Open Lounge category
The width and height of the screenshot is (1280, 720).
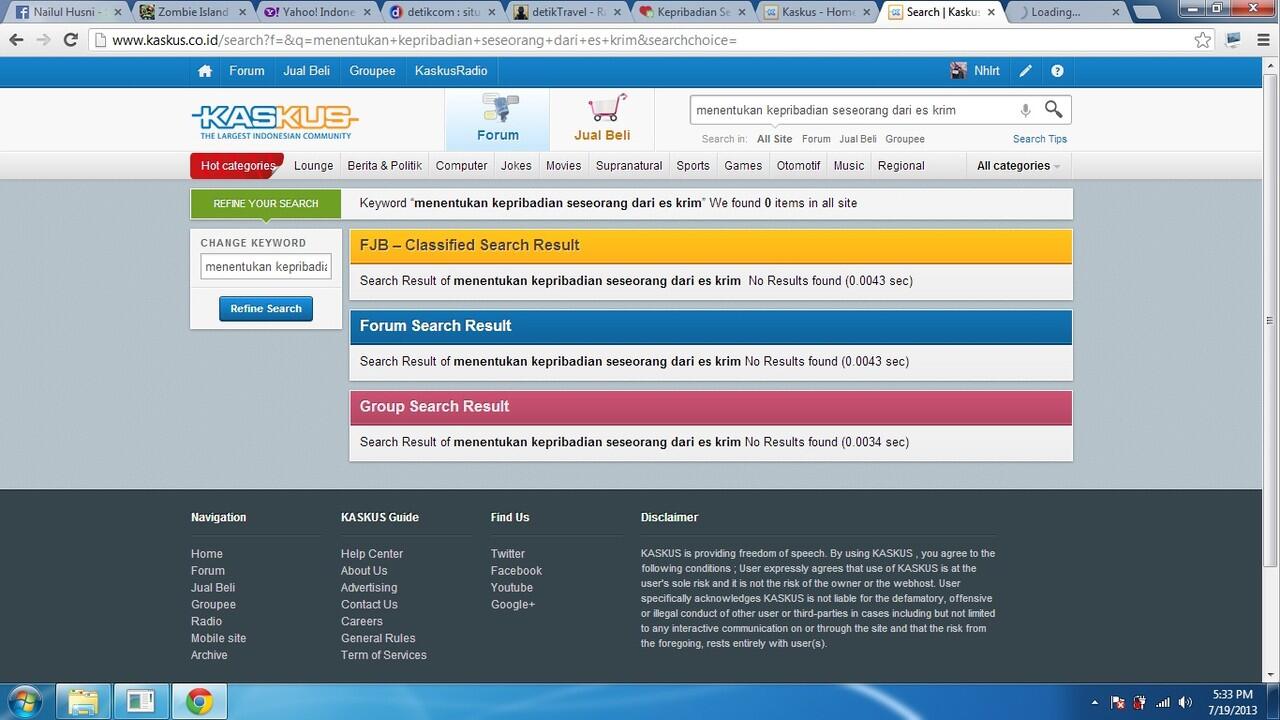[314, 166]
